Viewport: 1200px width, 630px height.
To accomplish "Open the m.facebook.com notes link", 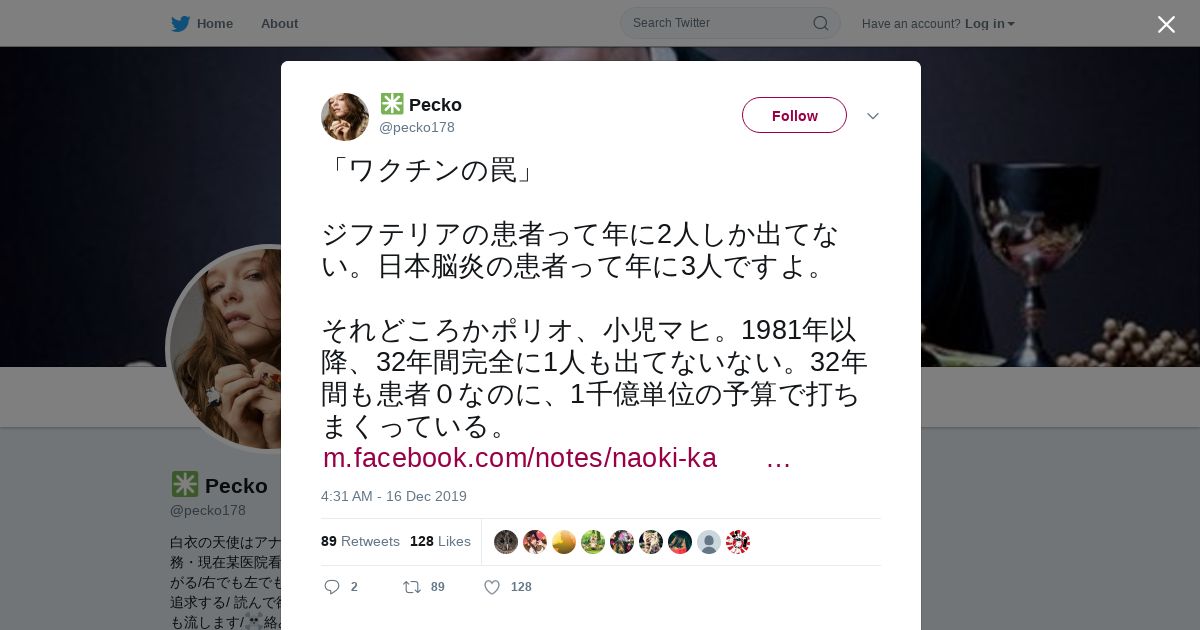I will [x=556, y=458].
